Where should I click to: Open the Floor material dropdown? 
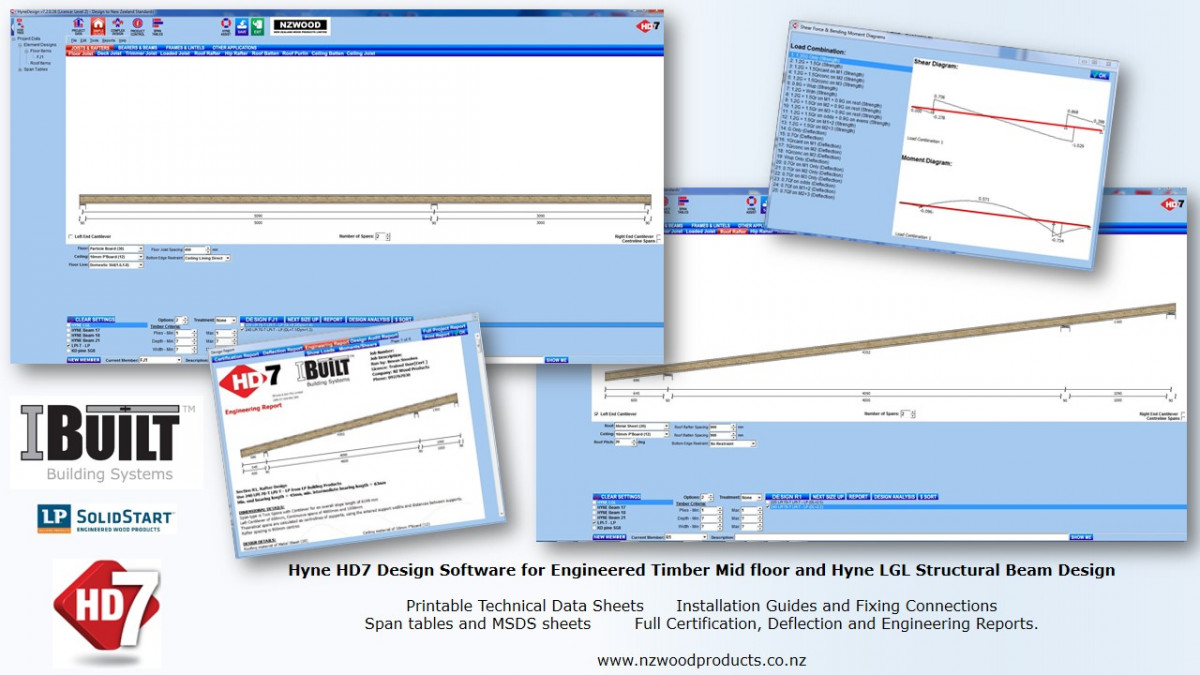pyautogui.click(x=118, y=249)
